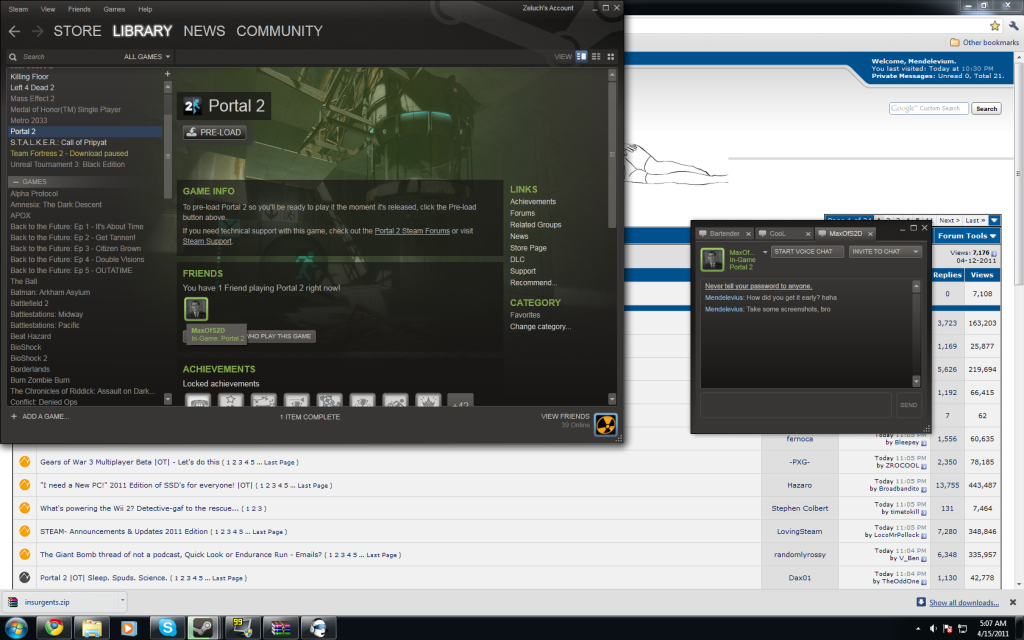
Task: Open the insurgents.zip download options arrow
Action: tap(122, 600)
